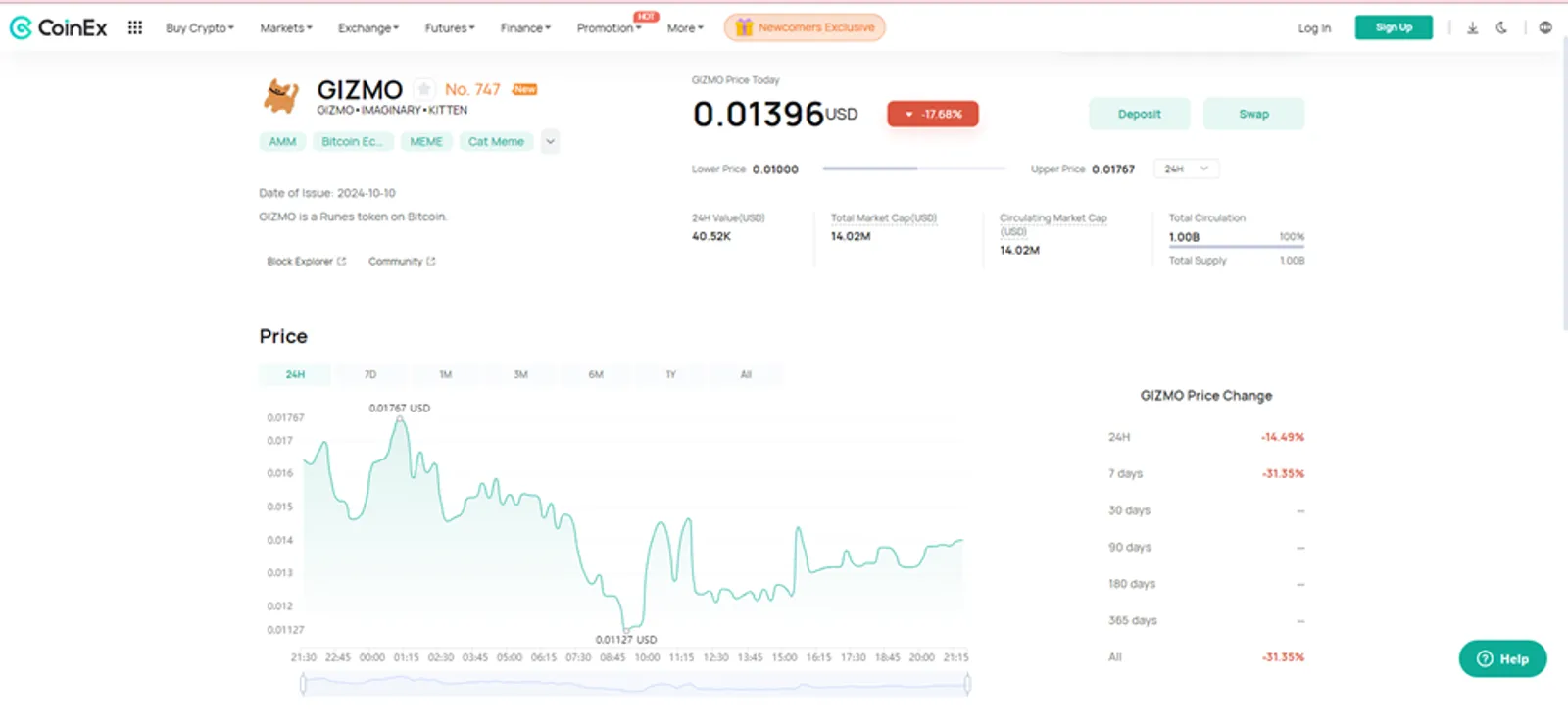Select the Cat Meme tag
Screen dimensions: 1568x725
(496, 142)
